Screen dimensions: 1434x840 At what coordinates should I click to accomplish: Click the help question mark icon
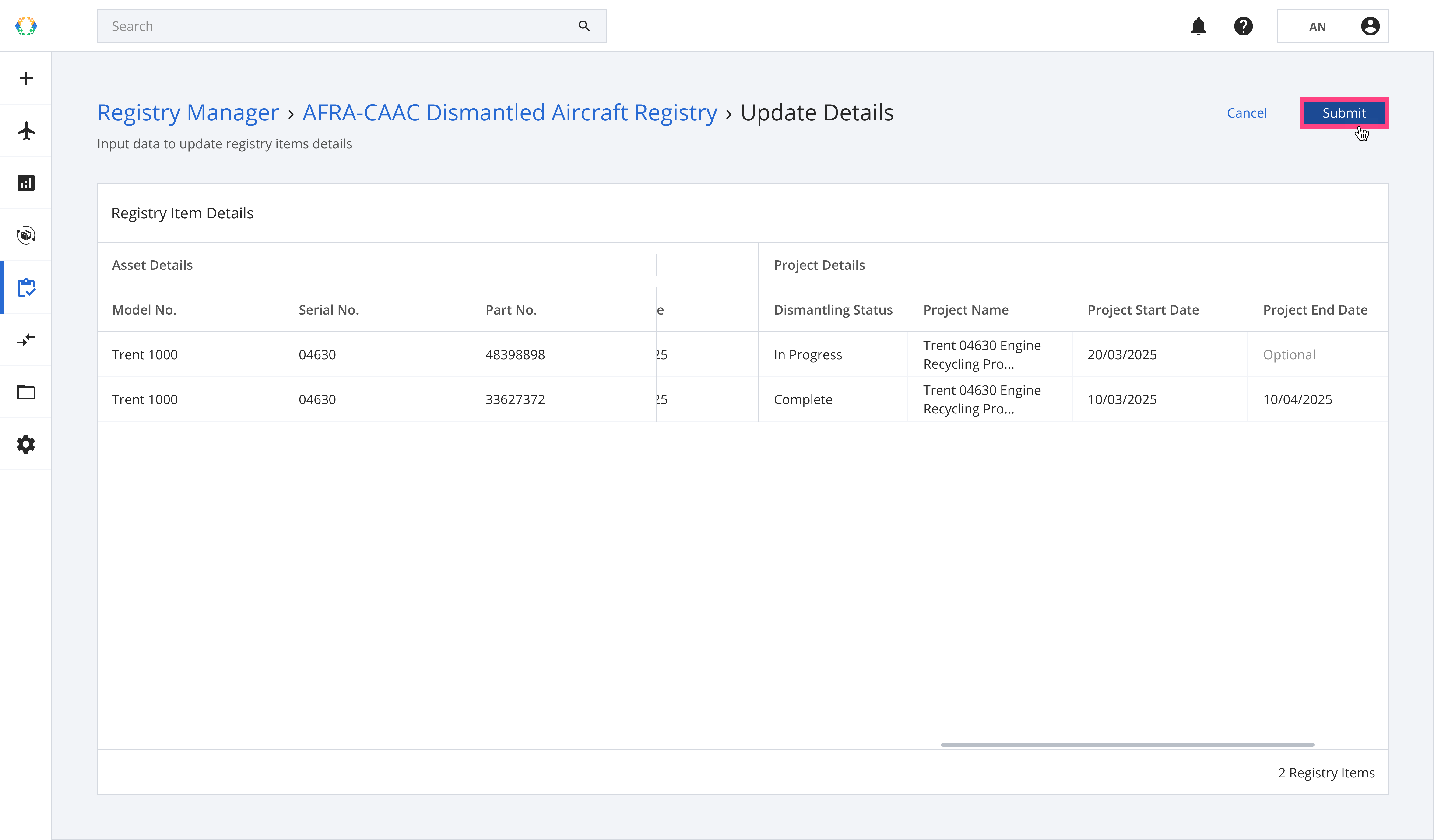1243,26
